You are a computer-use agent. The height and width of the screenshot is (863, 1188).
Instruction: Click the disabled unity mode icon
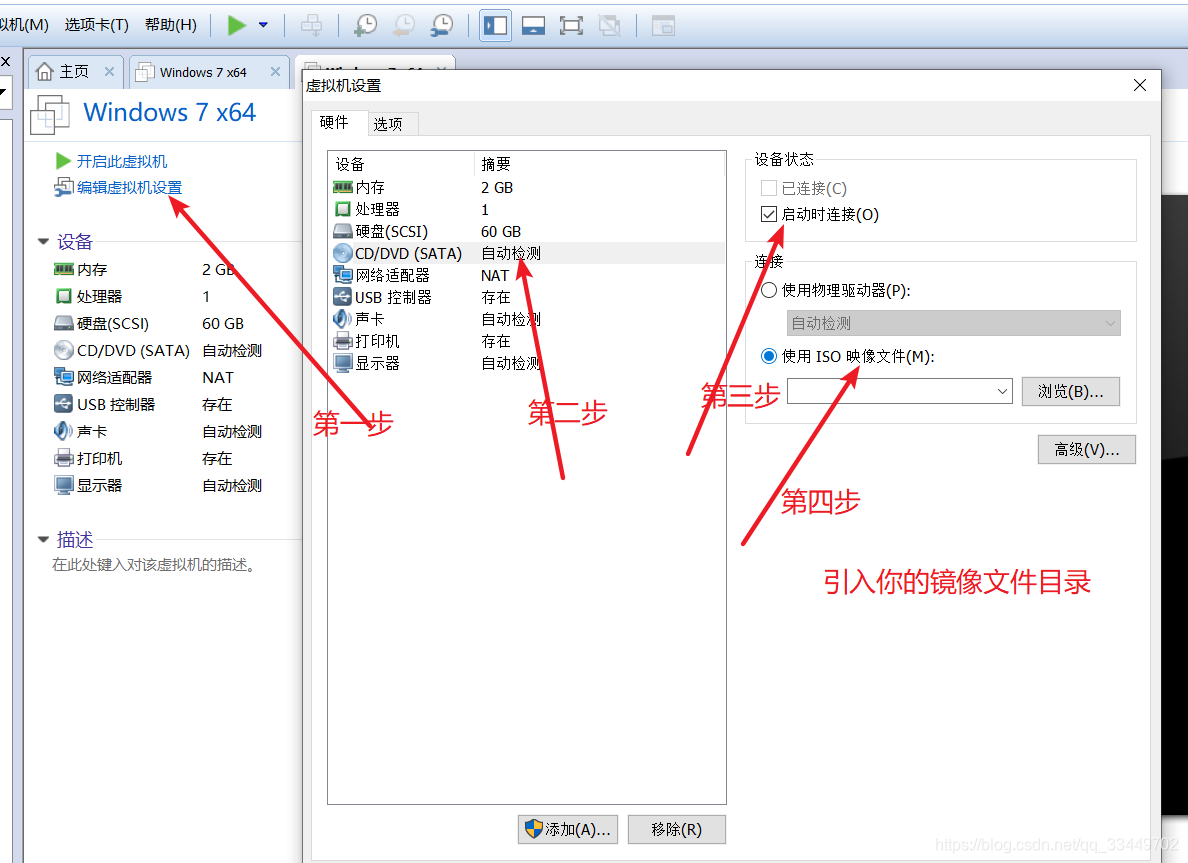[609, 26]
